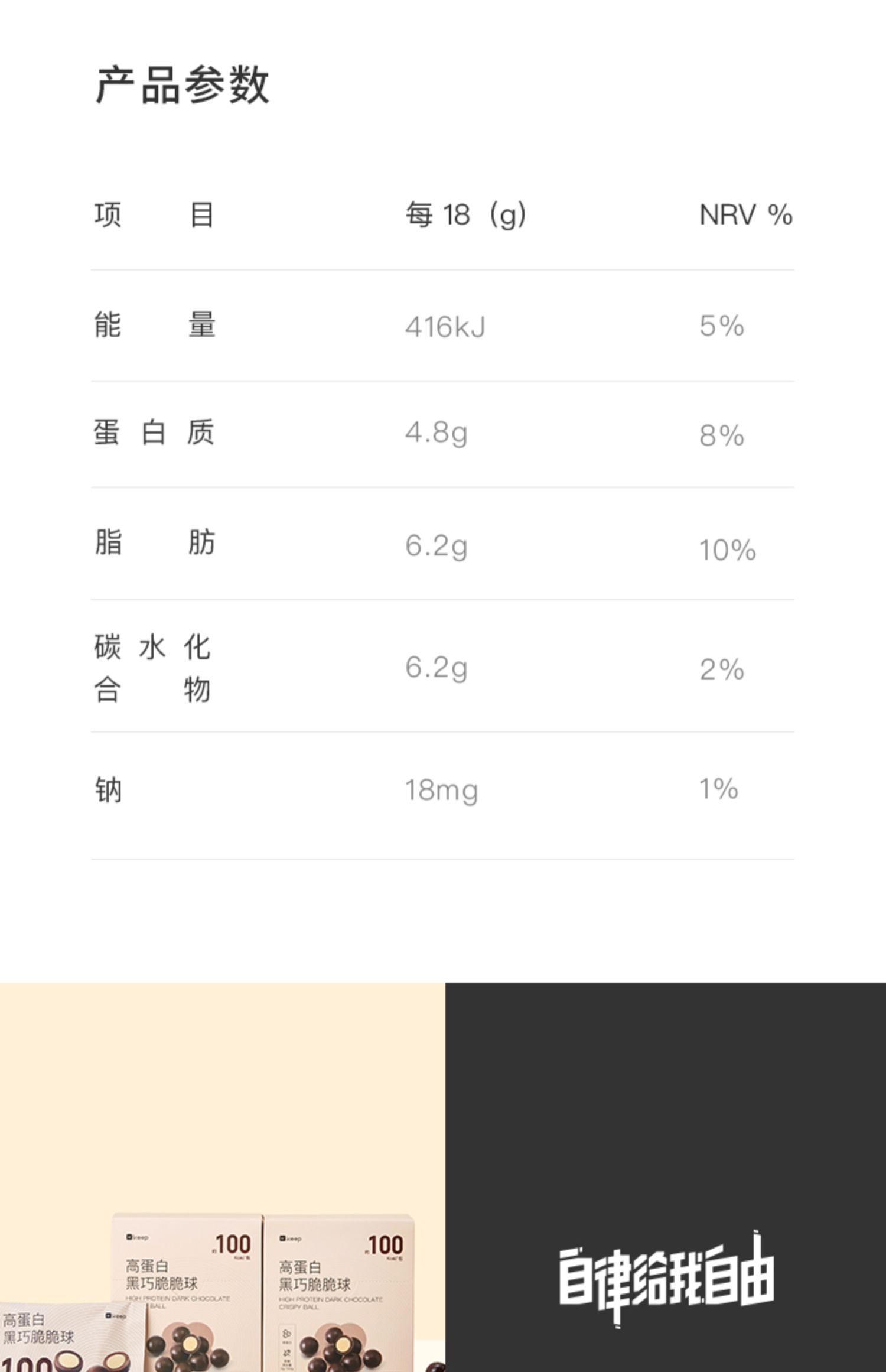
Task: Select the 能量 row label
Action: [x=155, y=324]
